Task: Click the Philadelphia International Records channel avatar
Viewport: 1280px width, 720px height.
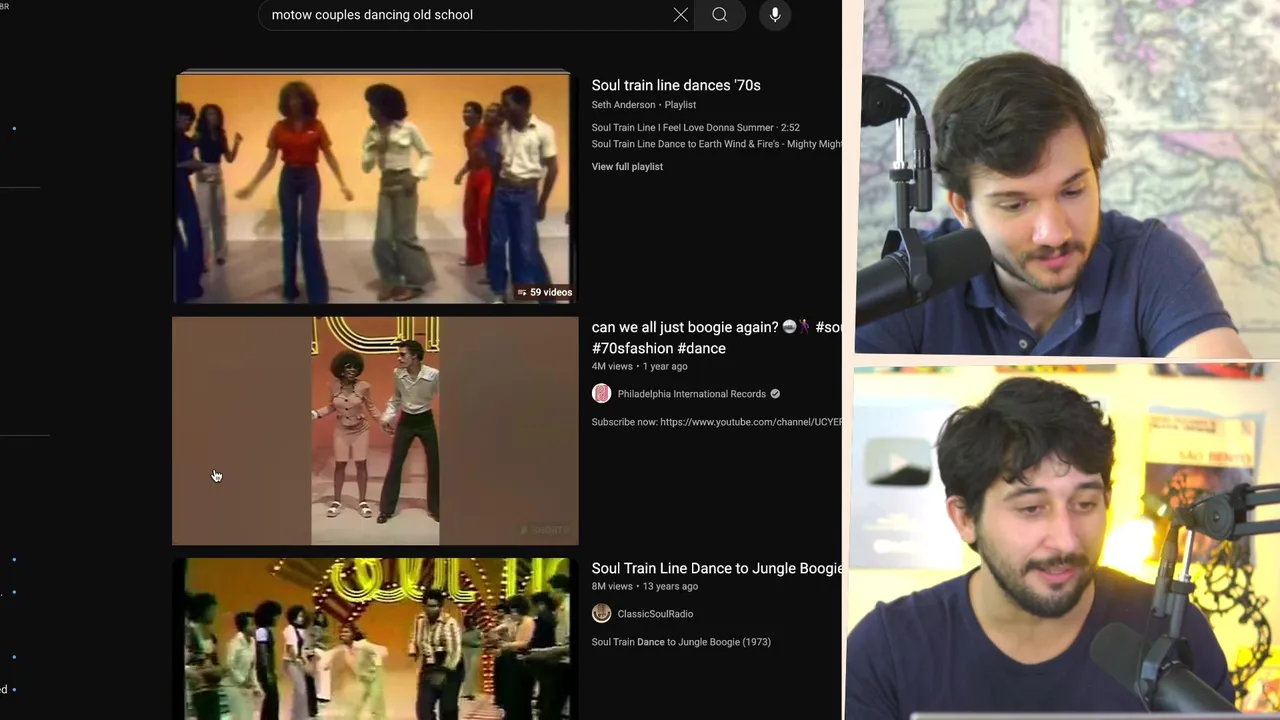Action: pos(601,394)
